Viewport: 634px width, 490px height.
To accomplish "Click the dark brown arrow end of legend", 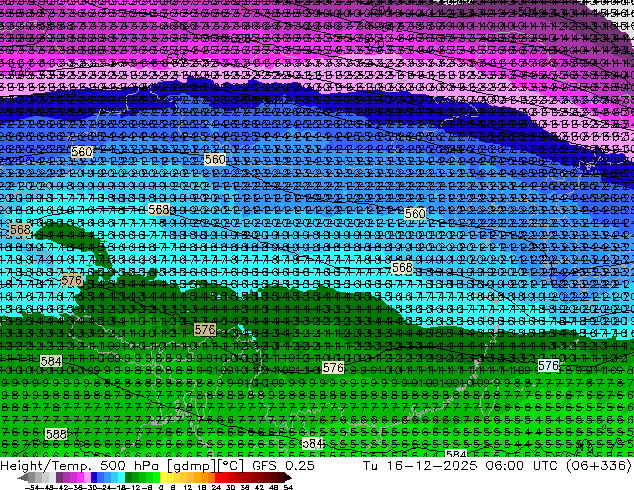I will click(287, 477).
